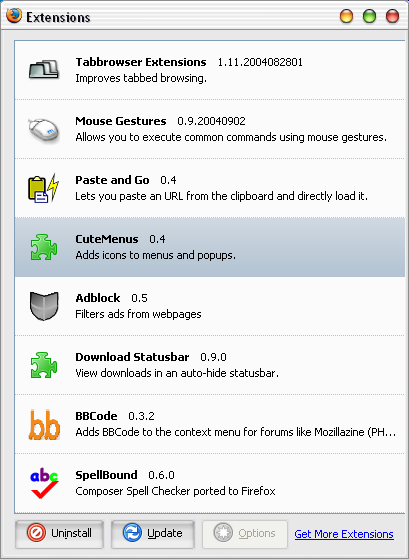This screenshot has height=559, width=409.
Task: Click the Update button
Action: click(x=153, y=534)
